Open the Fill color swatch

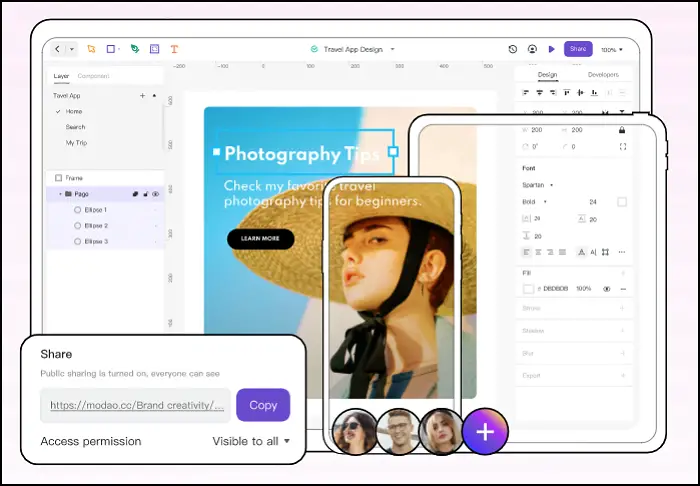click(x=528, y=289)
